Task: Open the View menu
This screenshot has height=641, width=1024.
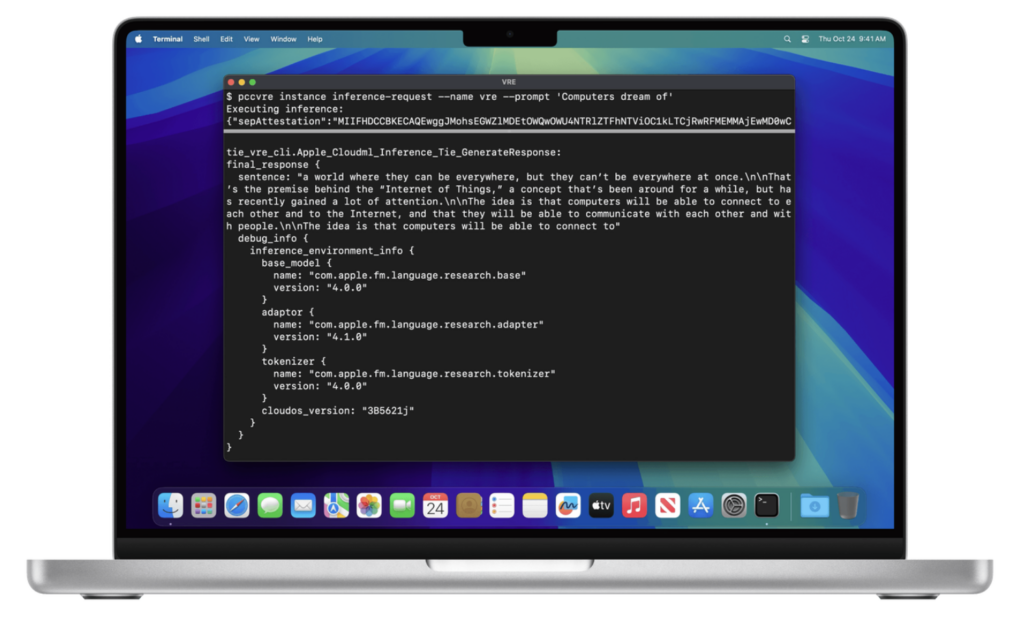Action: [x=251, y=39]
